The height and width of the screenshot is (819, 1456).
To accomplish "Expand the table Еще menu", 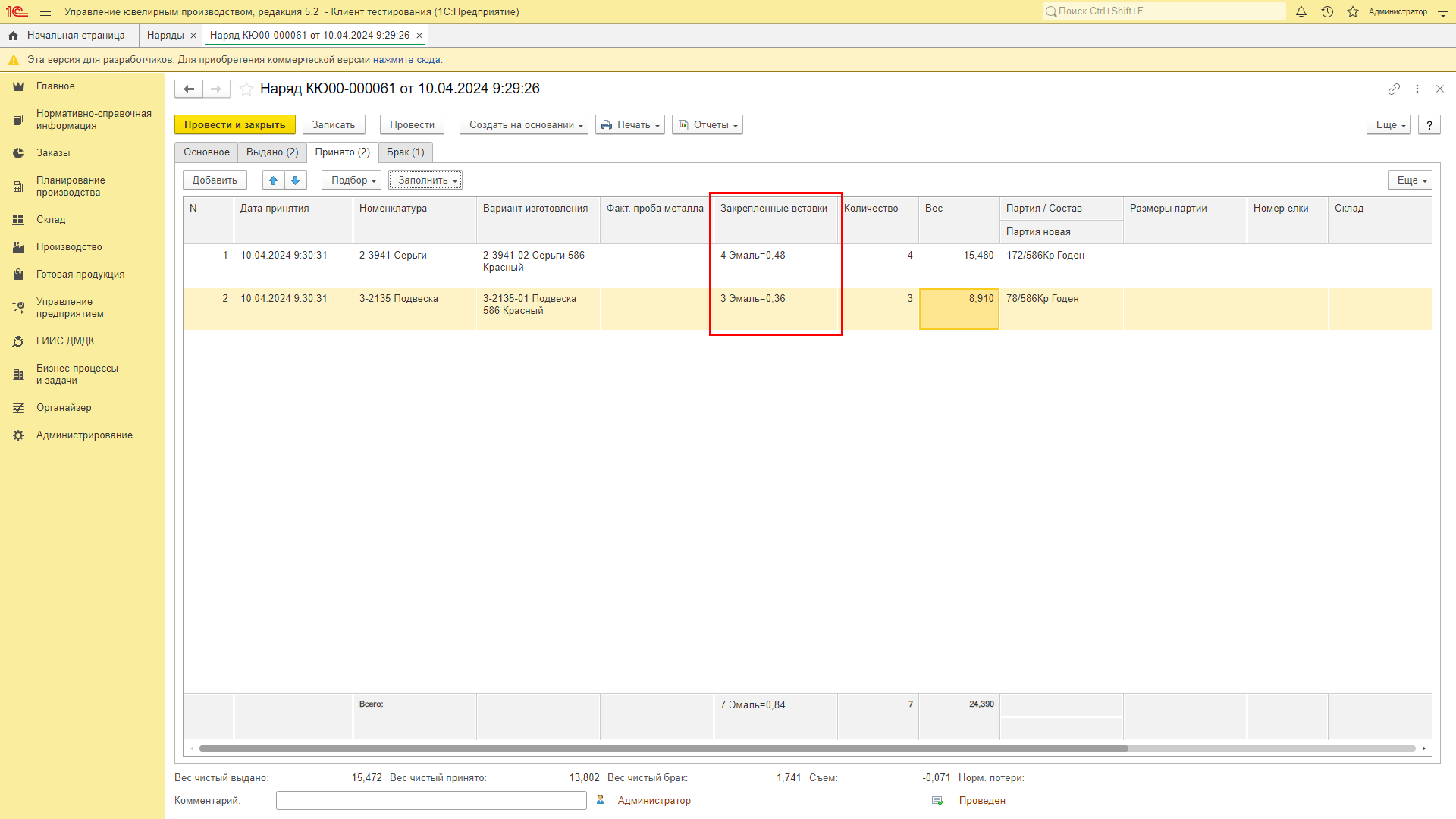I will [1410, 180].
